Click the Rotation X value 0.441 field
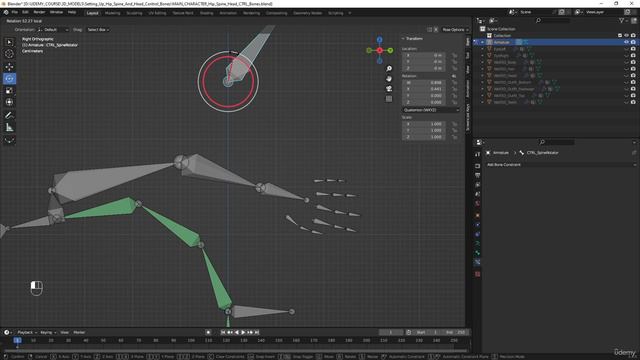The height and width of the screenshot is (360, 640). [424, 89]
